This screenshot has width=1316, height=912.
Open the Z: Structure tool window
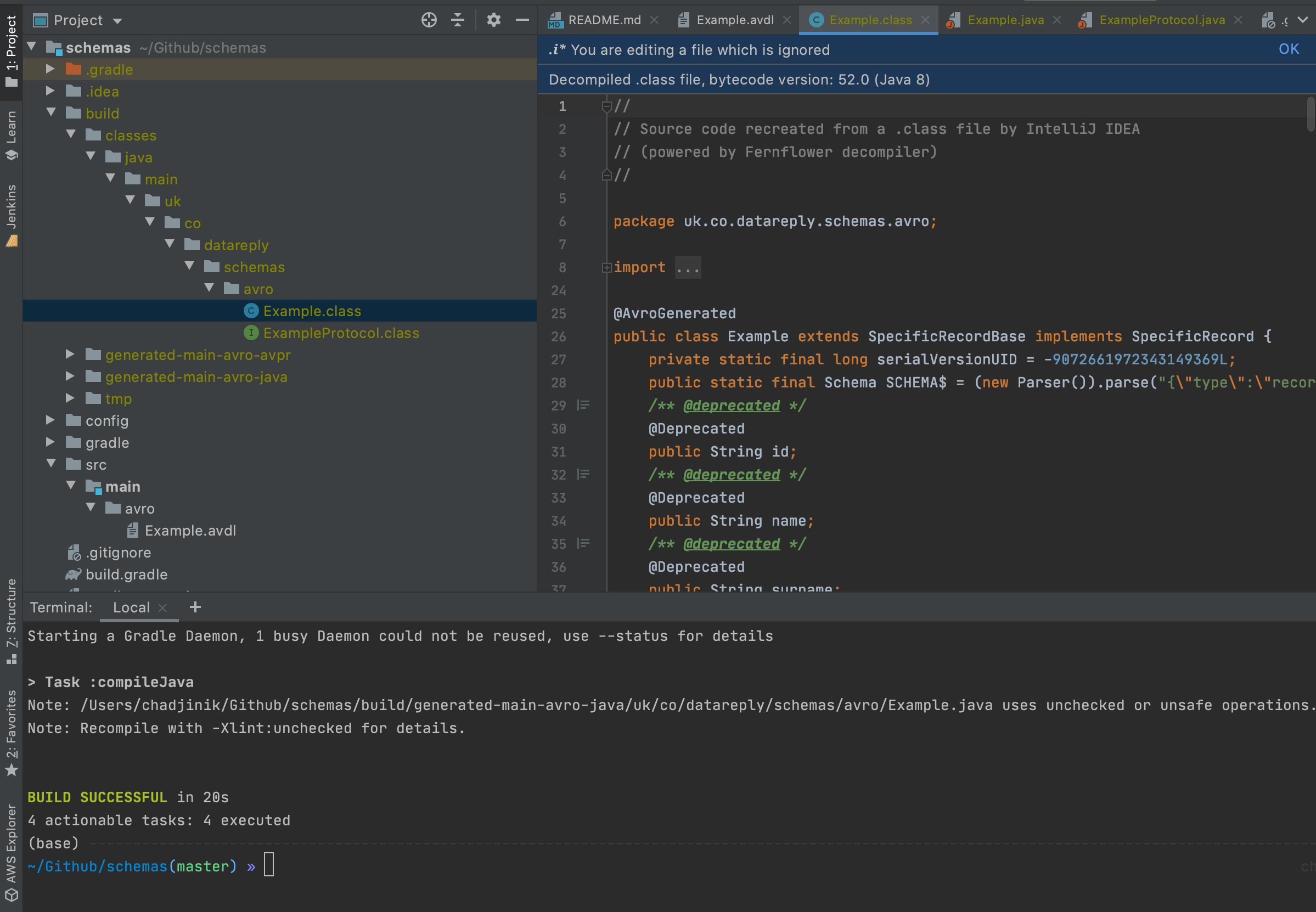tap(12, 617)
